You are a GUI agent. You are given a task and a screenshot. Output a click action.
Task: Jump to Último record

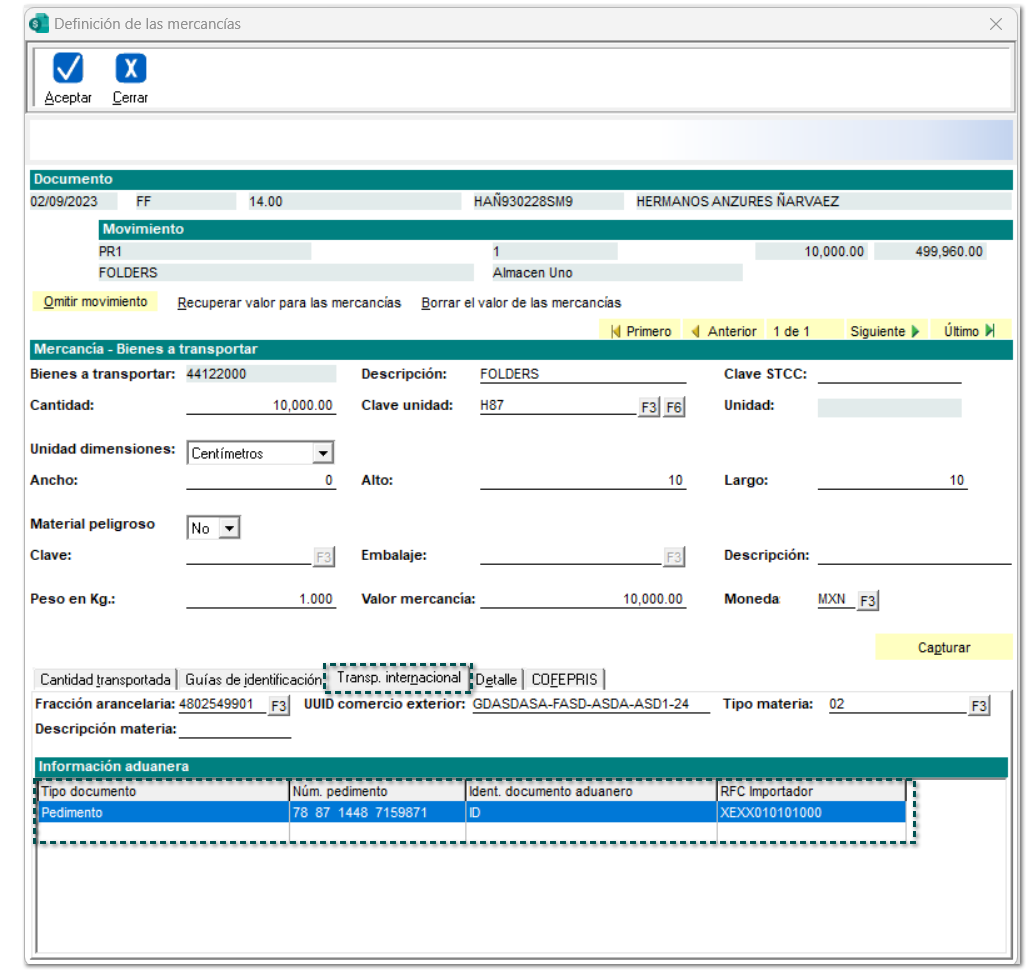pyautogui.click(x=969, y=331)
